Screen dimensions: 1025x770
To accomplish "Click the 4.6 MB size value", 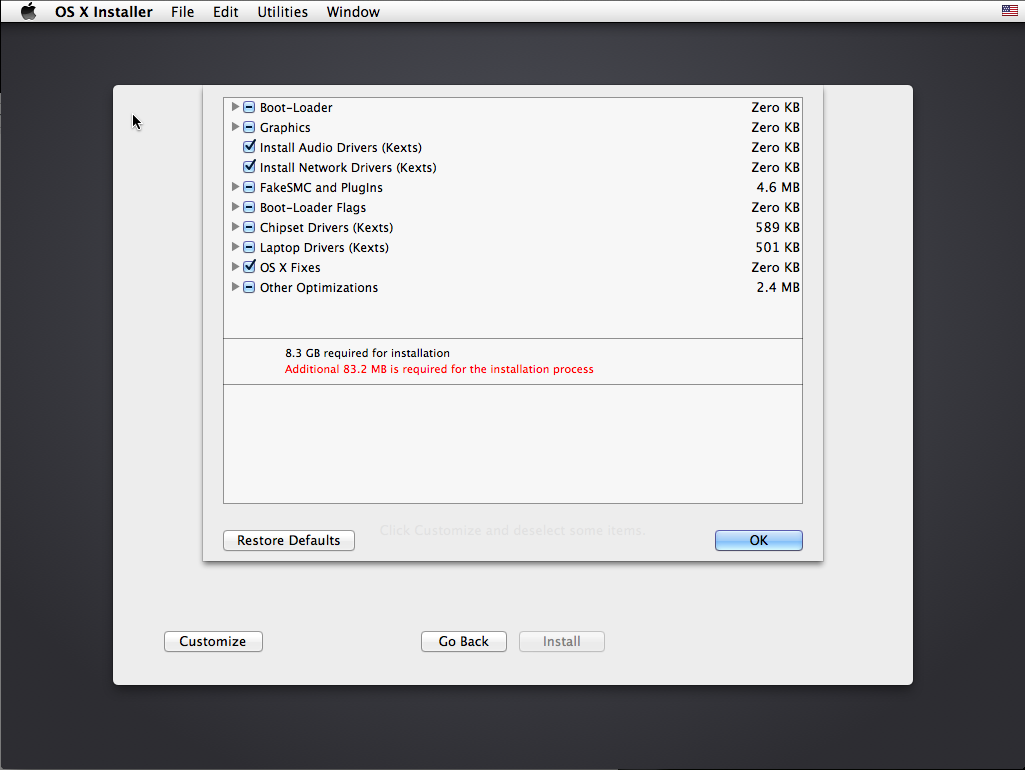I will [x=778, y=188].
